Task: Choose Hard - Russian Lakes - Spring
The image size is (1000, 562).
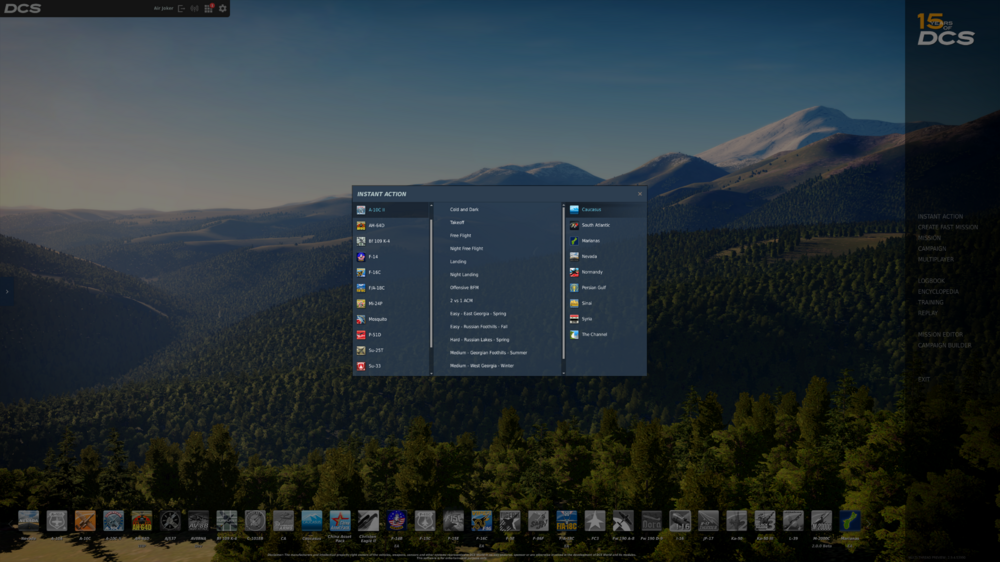Action: 479,339
